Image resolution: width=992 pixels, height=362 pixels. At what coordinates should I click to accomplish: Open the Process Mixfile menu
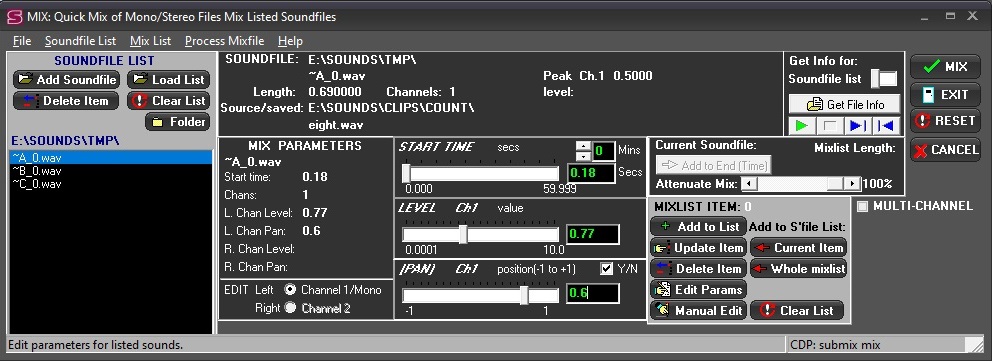click(224, 41)
